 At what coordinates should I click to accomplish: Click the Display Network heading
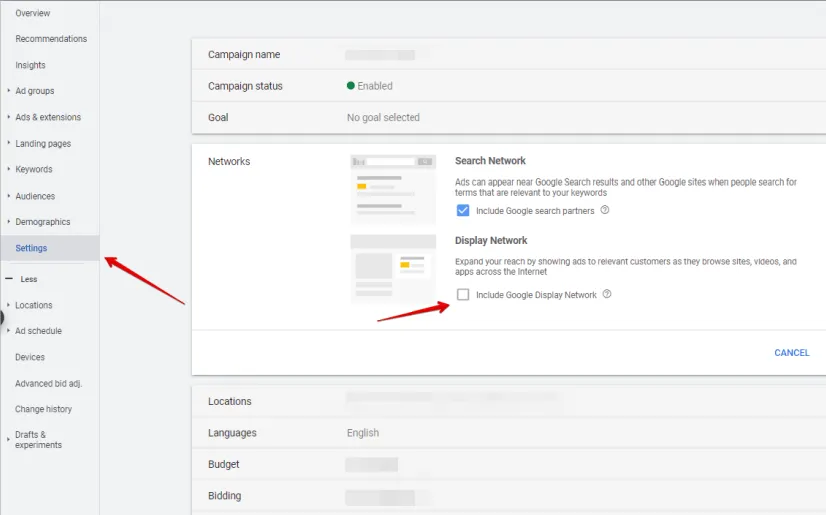[491, 240]
